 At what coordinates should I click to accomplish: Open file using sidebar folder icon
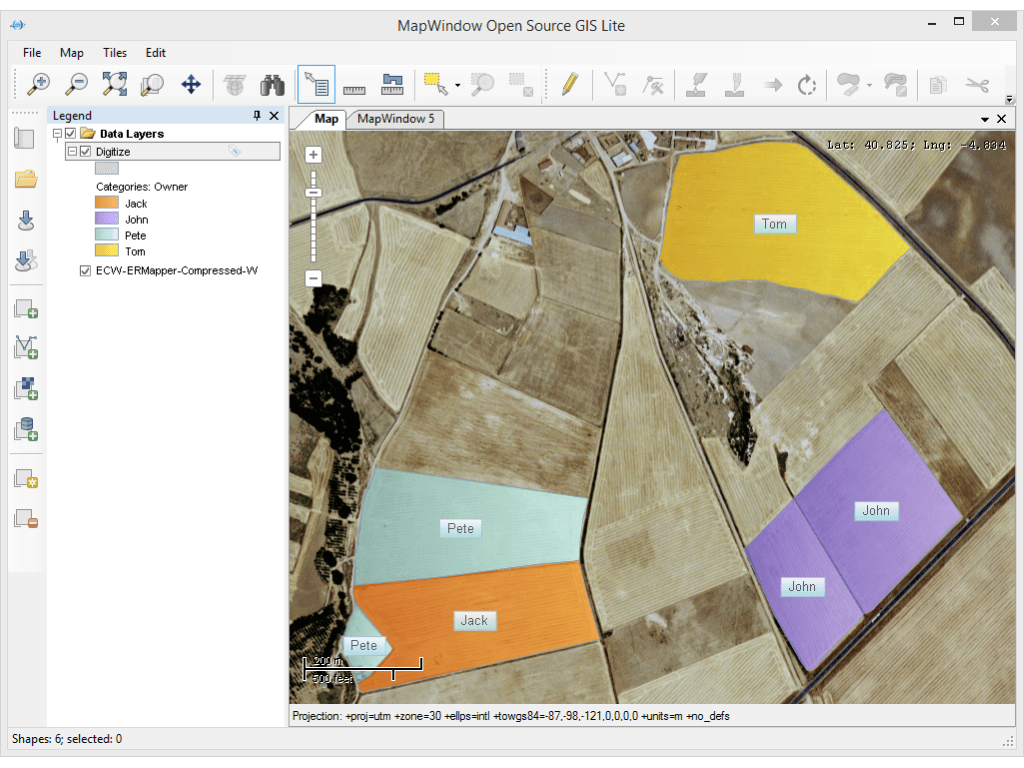coord(26,180)
